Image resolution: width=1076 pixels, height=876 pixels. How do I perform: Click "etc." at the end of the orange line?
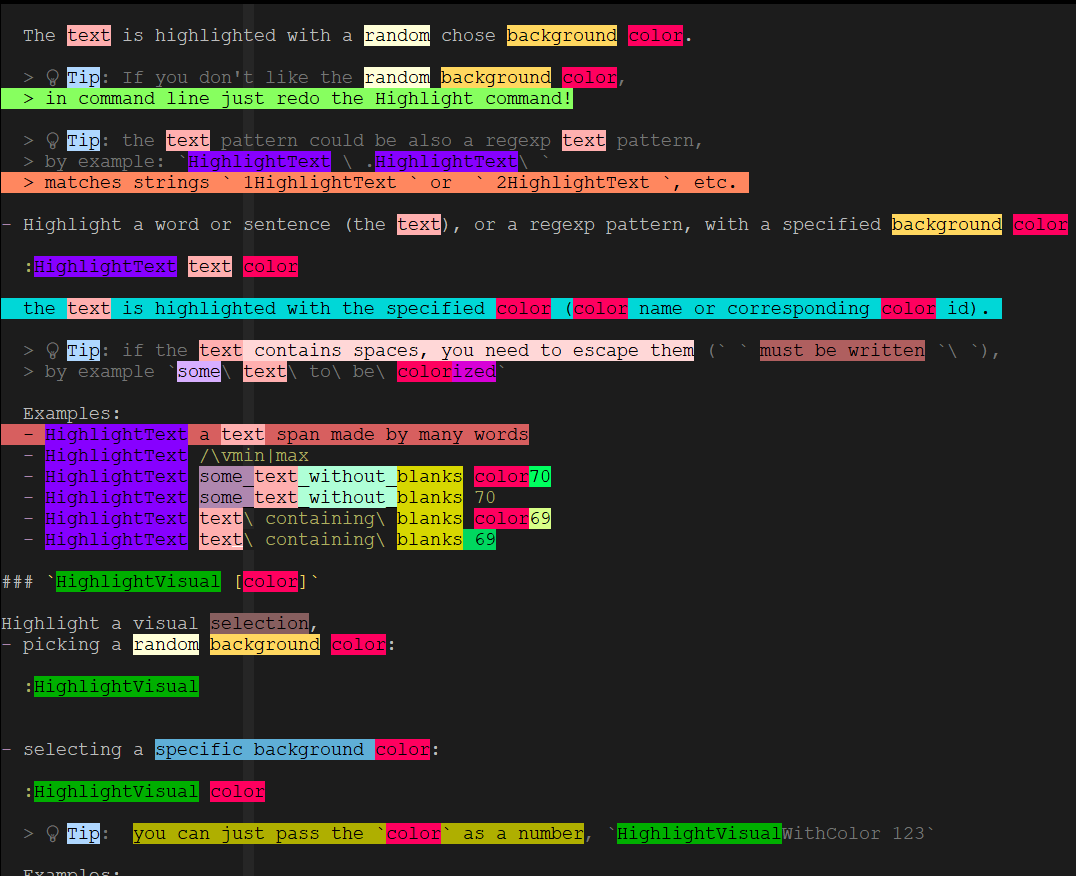(715, 182)
